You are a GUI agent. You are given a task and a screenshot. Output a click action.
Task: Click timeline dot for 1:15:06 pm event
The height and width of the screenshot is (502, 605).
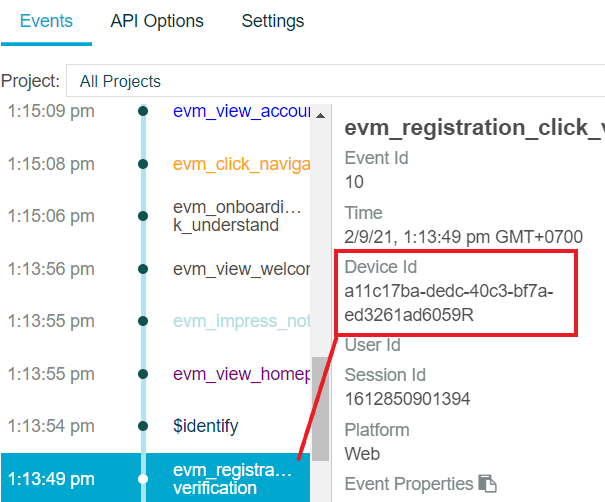143,216
